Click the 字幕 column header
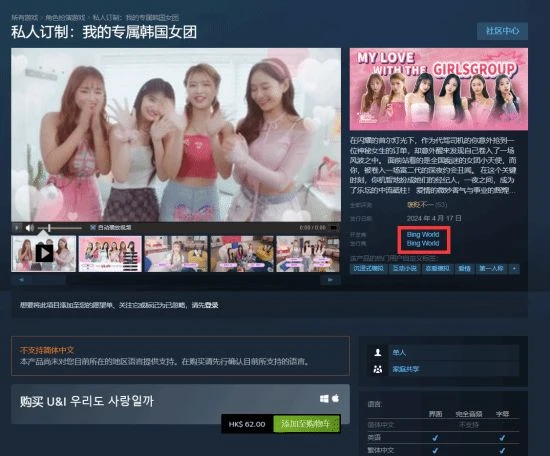This screenshot has width=550, height=456. coord(502,414)
